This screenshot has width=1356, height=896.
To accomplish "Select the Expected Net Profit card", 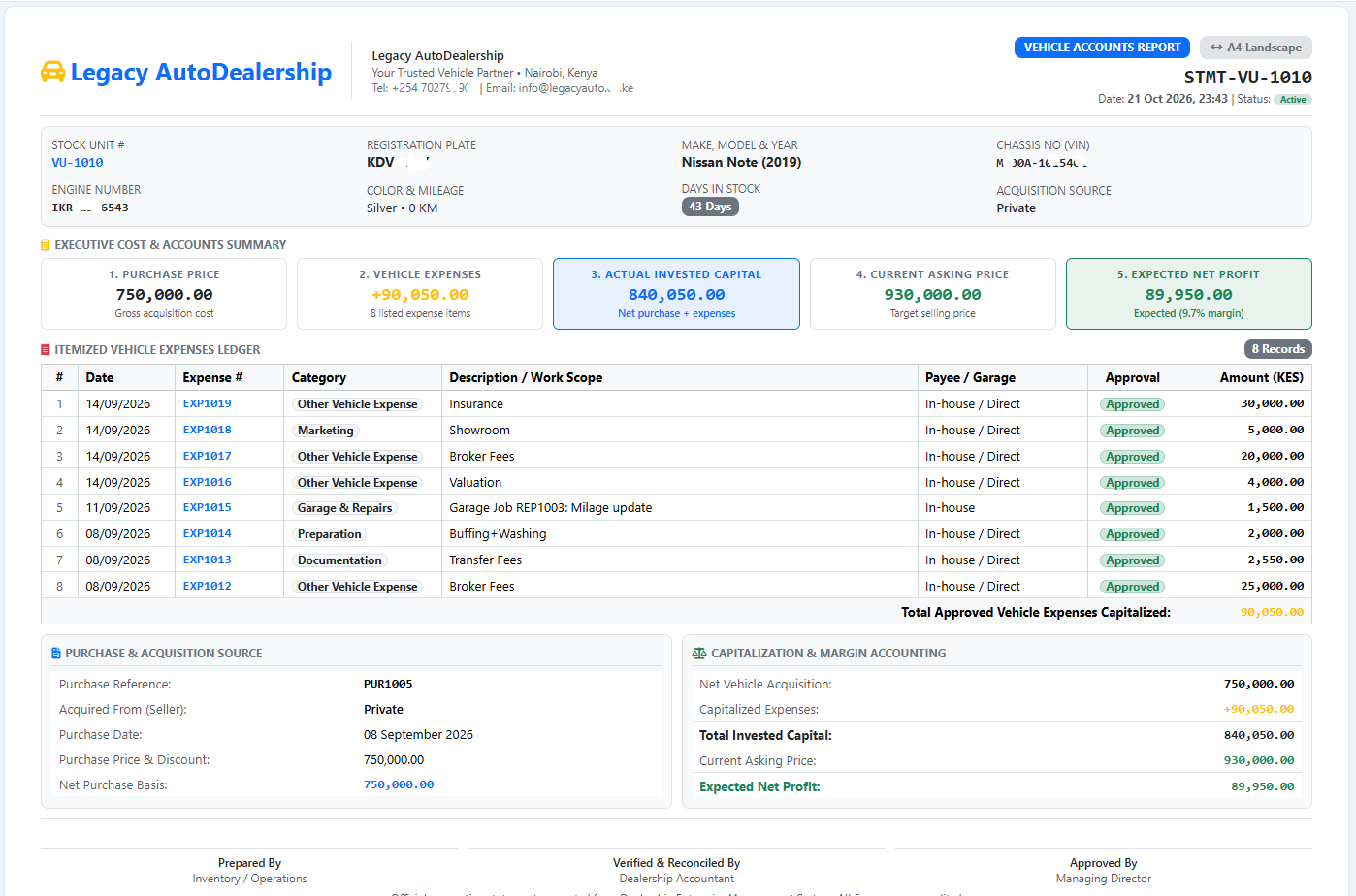I will pyautogui.click(x=1188, y=294).
